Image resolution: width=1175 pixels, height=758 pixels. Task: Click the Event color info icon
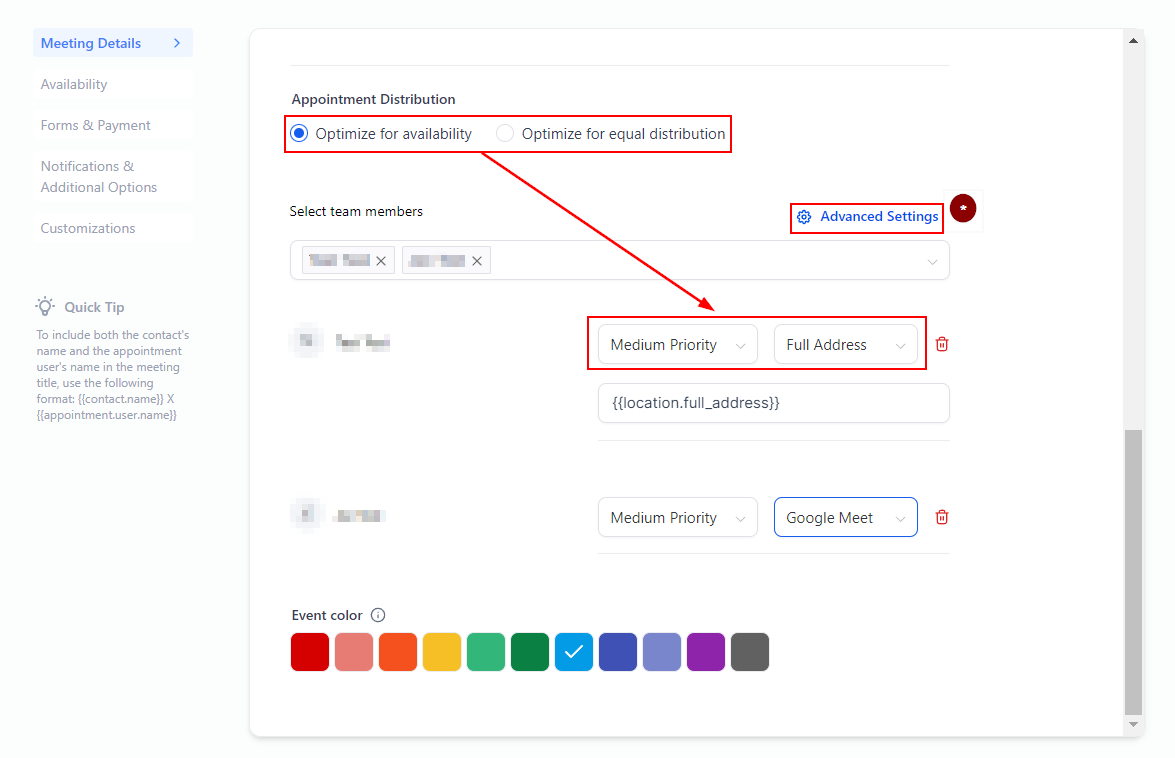point(378,615)
